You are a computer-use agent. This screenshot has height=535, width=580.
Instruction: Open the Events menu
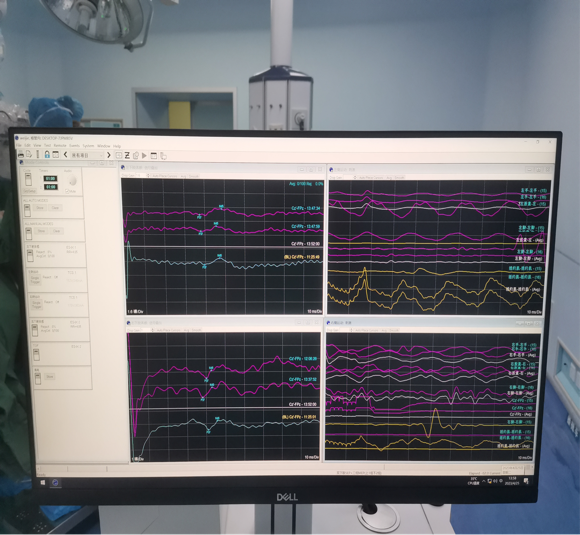74,146
